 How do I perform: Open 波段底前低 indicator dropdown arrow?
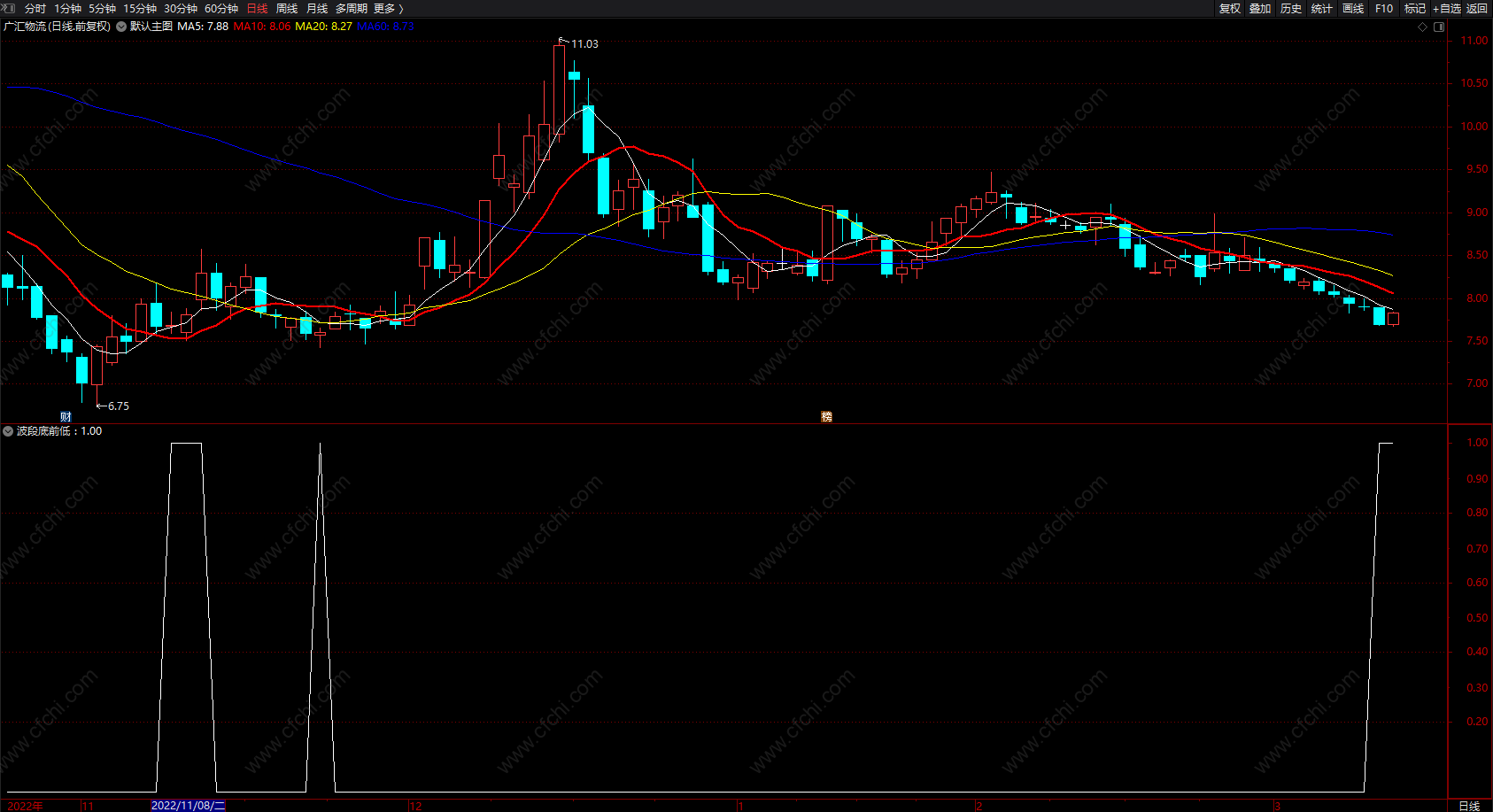pos(8,431)
